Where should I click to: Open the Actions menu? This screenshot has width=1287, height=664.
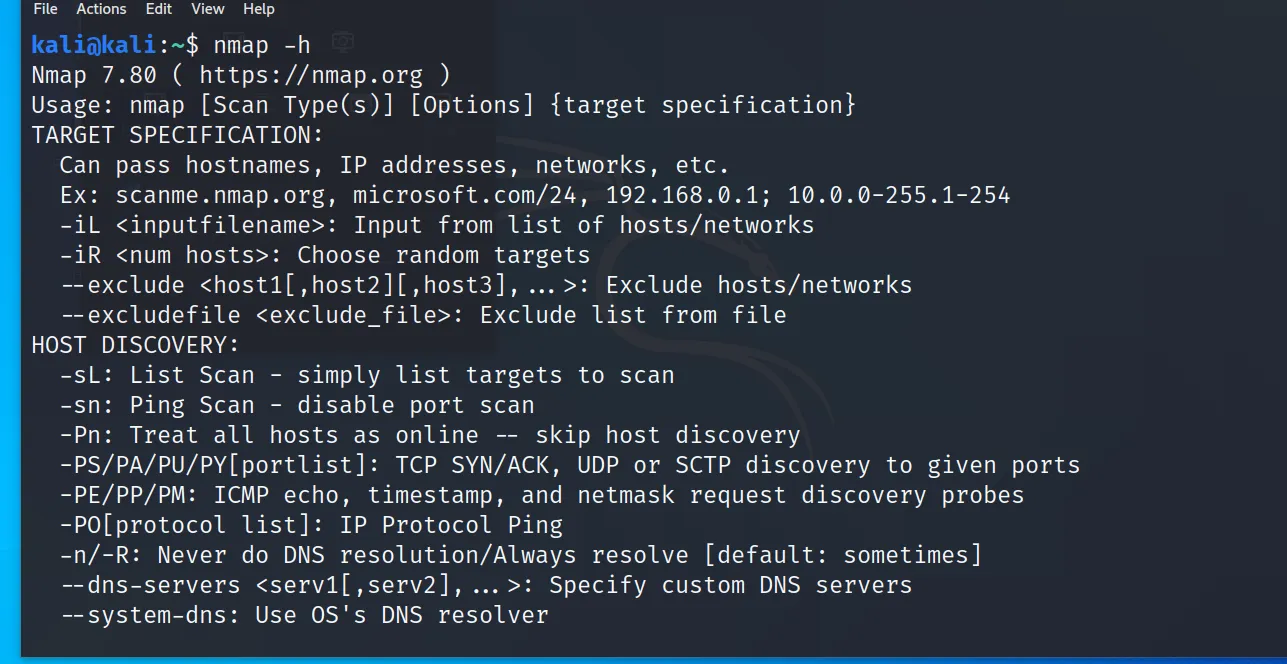pos(101,9)
